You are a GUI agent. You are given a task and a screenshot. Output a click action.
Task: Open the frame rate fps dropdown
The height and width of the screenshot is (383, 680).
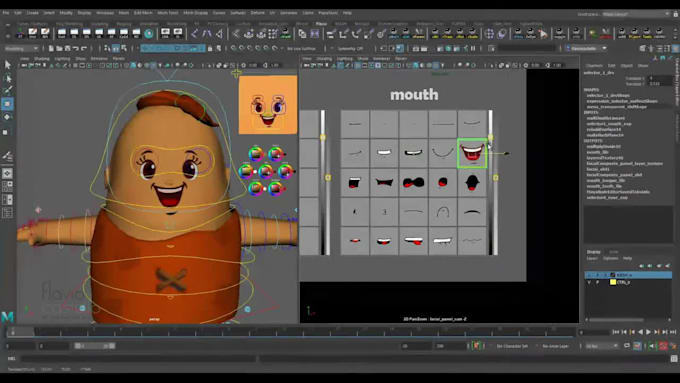[x=602, y=346]
